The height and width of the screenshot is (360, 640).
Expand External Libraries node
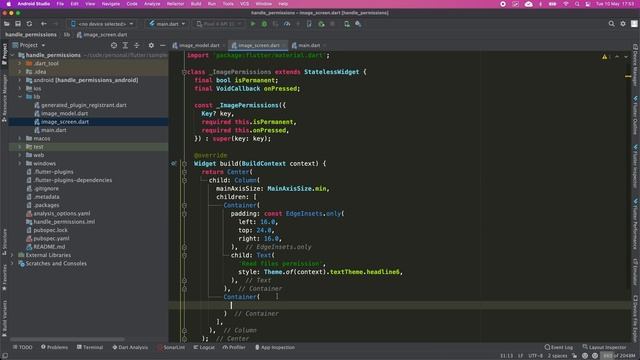click(12, 255)
